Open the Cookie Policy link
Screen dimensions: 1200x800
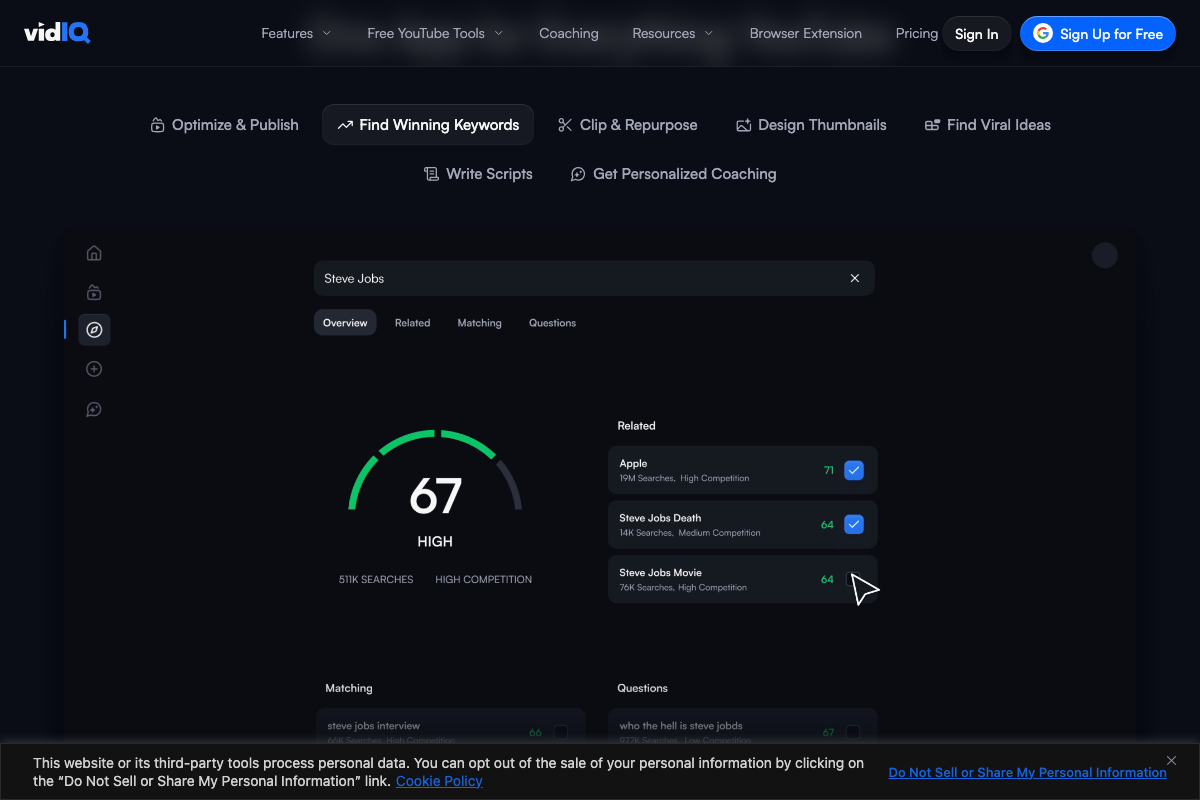tap(439, 781)
